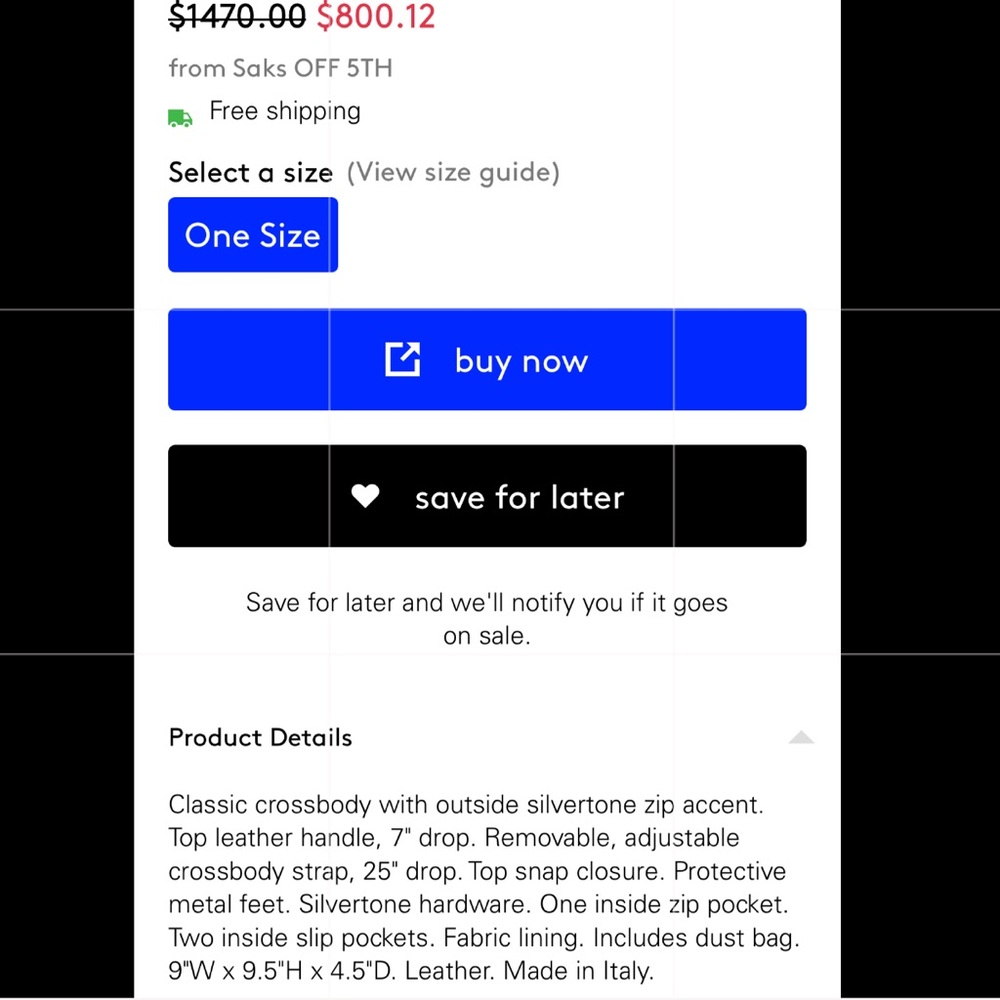Click the Product Details heading
Image resolution: width=1000 pixels, height=1000 pixels.
261,738
